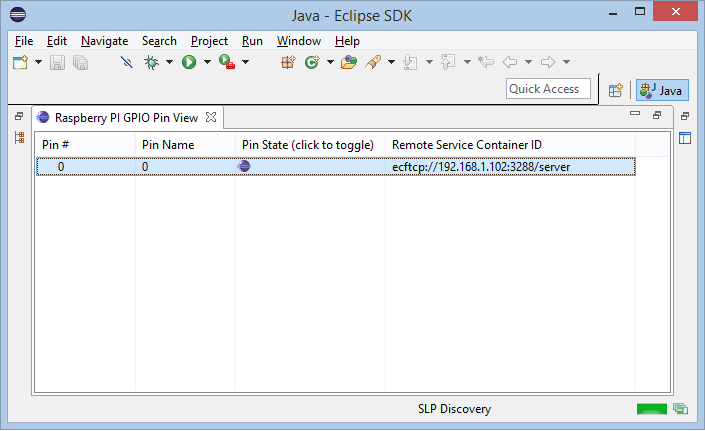The width and height of the screenshot is (705, 431).
Task: Select the Raspberry PI GPIO Pin View tab
Action: [x=126, y=118]
